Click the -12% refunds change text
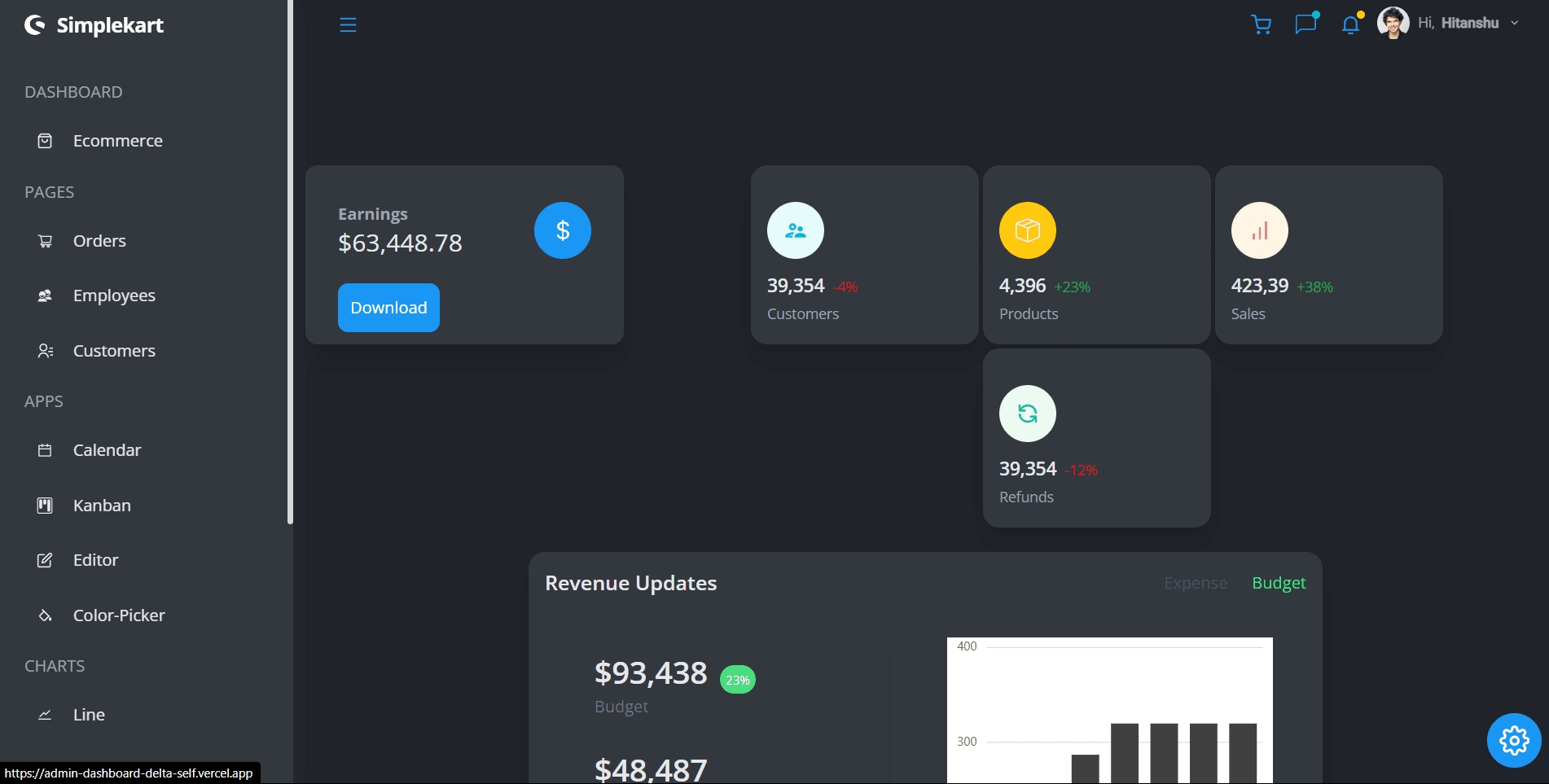Viewport: 1549px width, 784px height. point(1082,471)
